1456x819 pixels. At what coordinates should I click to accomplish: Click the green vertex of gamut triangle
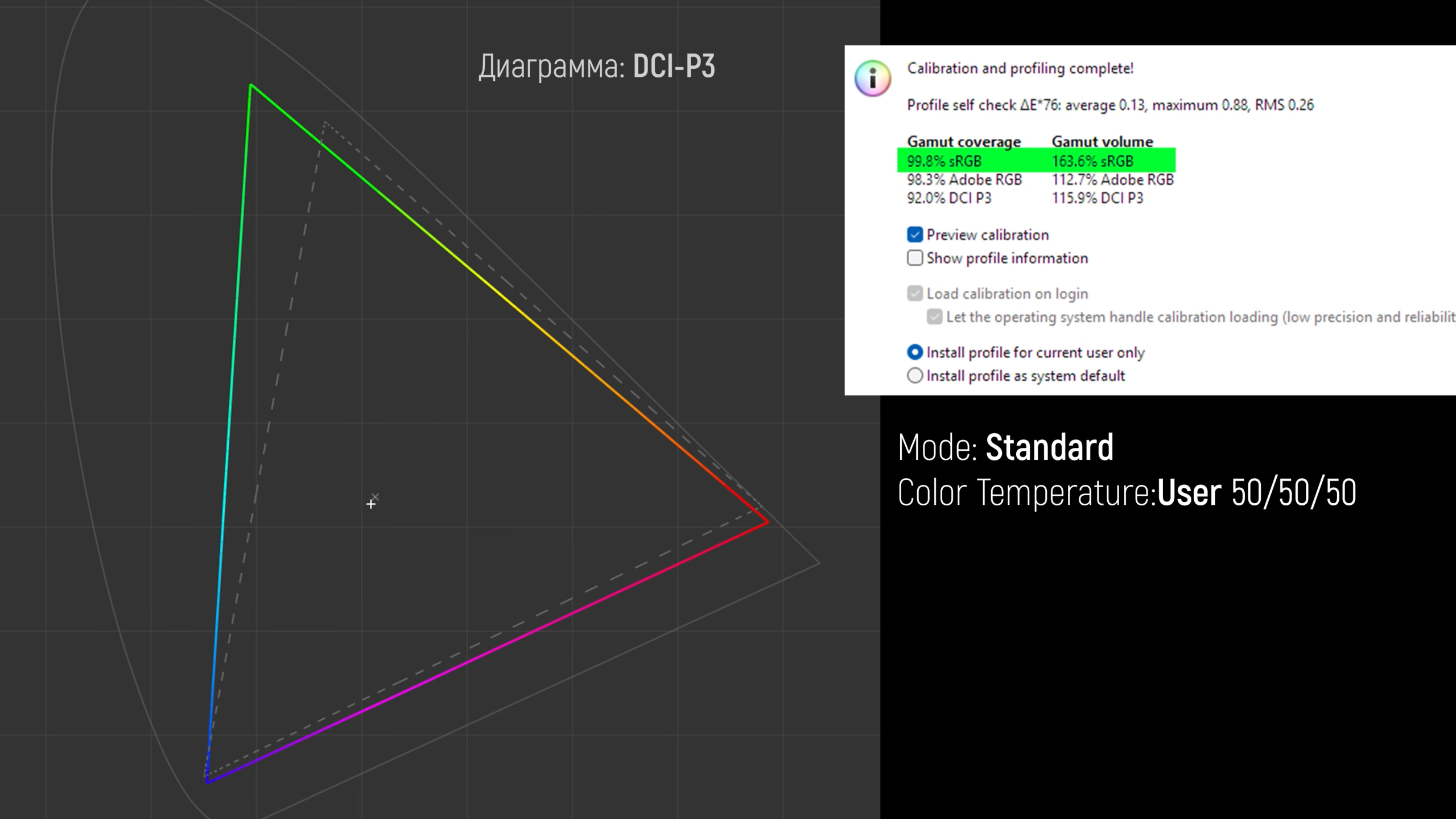tap(251, 86)
